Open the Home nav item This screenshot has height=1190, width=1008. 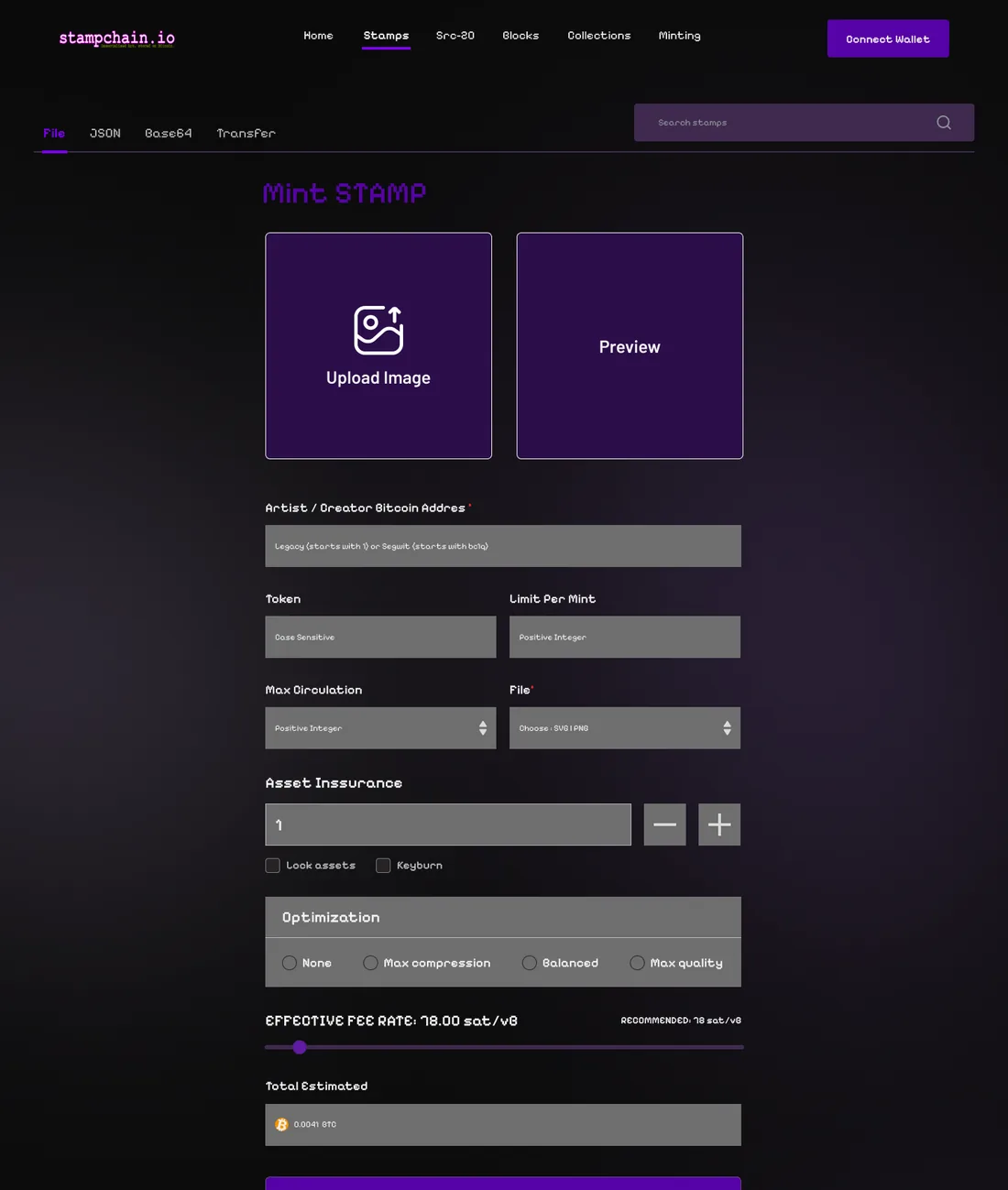(x=318, y=36)
